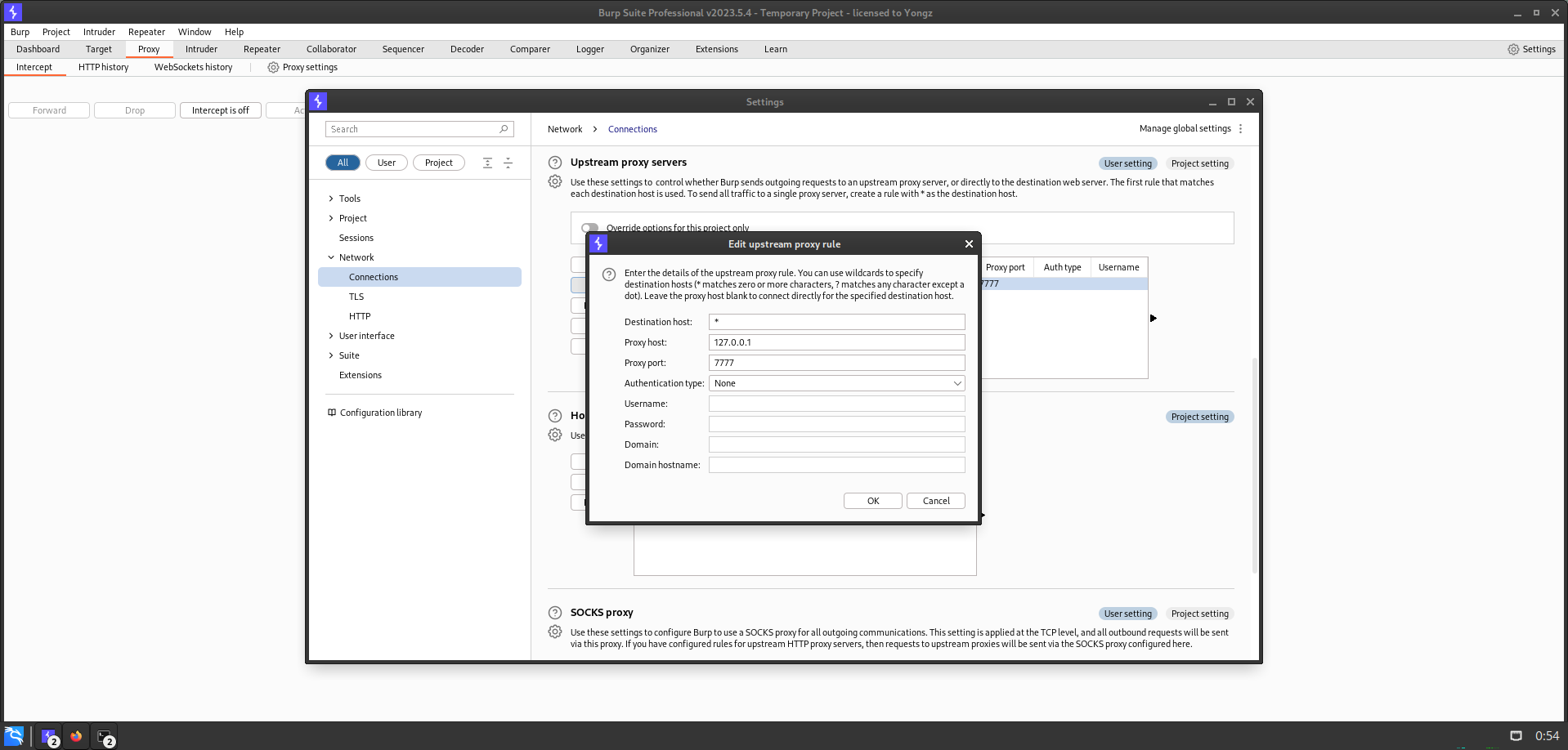Click the Username field
Viewport: 1568px width, 750px height.
pyautogui.click(x=836, y=404)
